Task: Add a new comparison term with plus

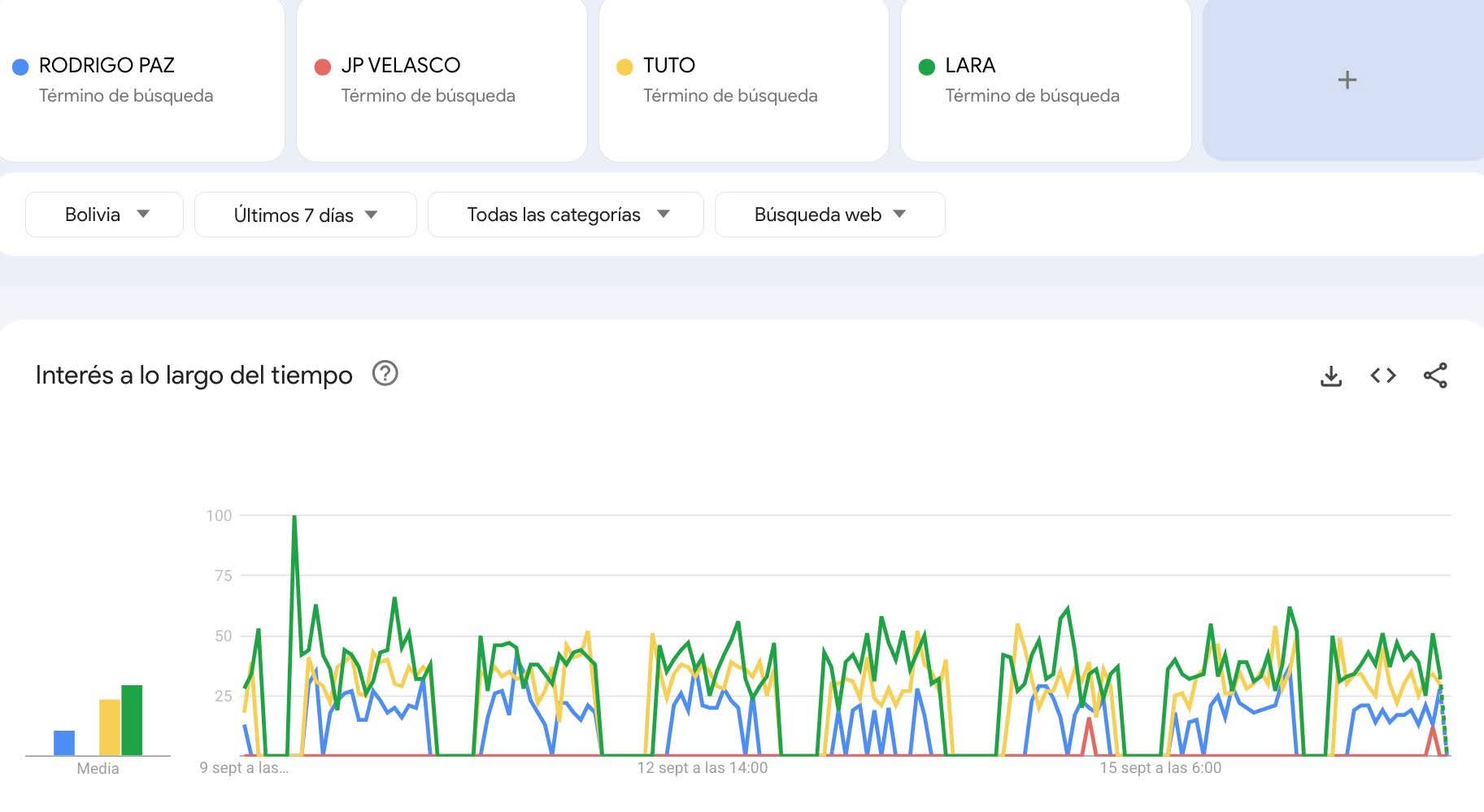Action: coord(1347,80)
